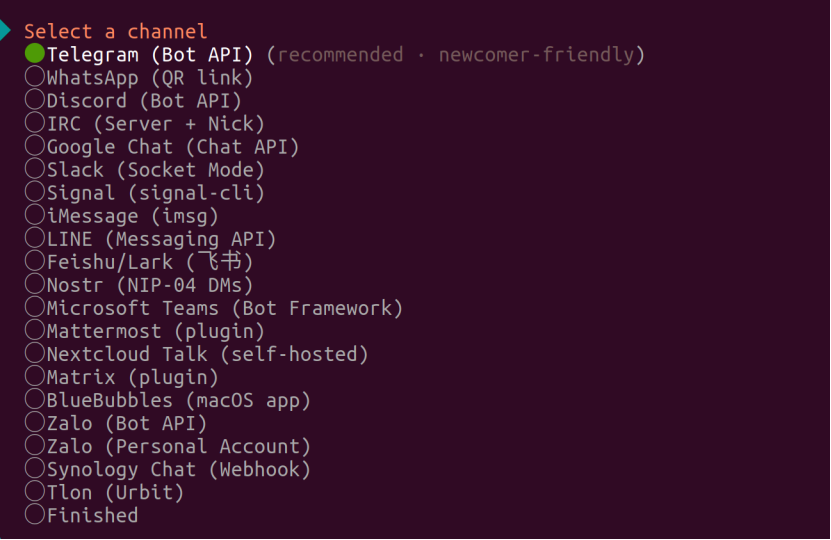The image size is (831, 540).
Task: Select Google Chat (Chat API) option
Action: (35, 146)
